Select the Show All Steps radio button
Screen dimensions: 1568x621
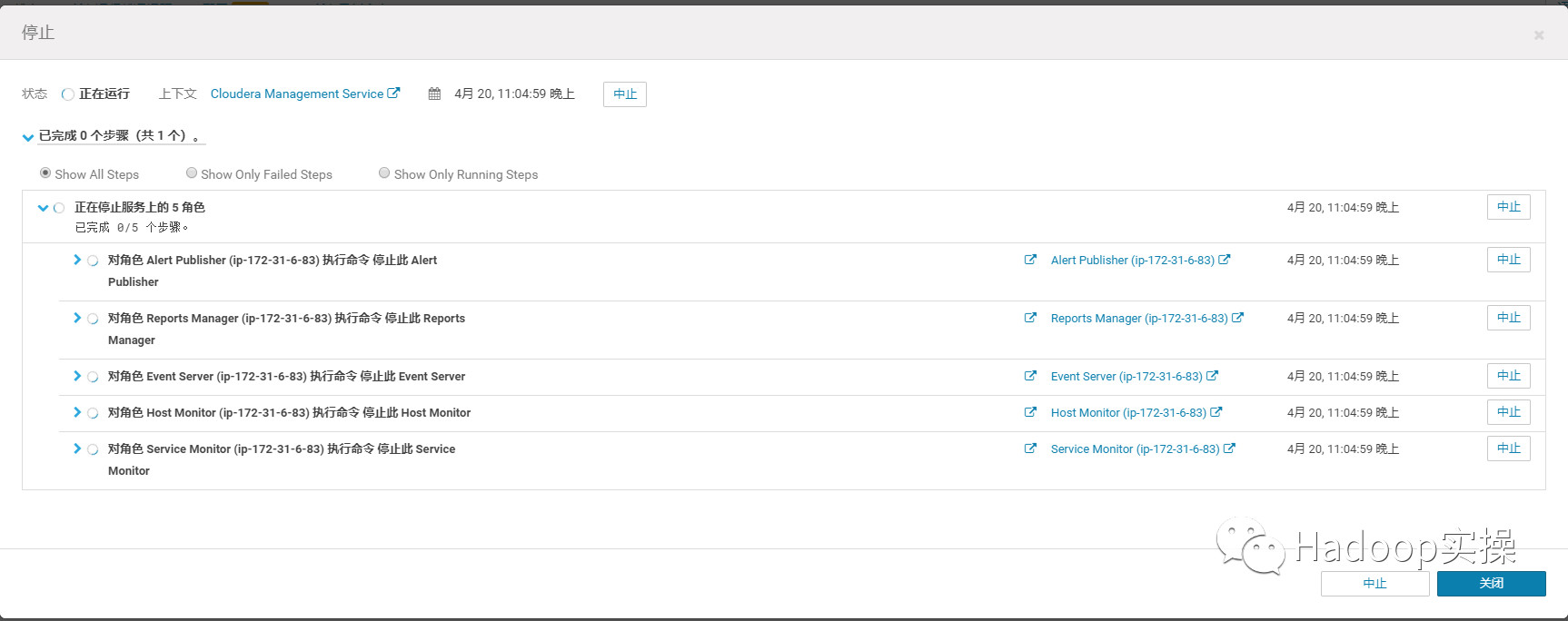(x=45, y=172)
